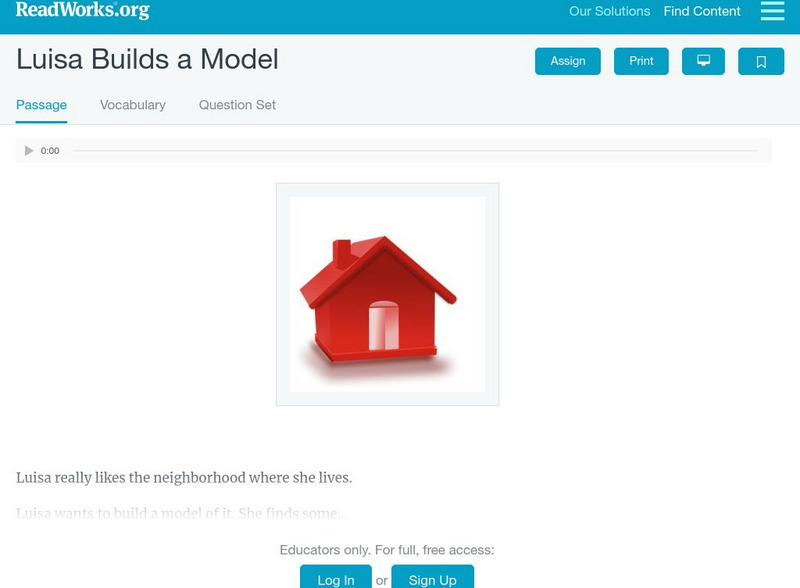
Task: Open Our Solutions navigation link
Action: [x=609, y=12]
